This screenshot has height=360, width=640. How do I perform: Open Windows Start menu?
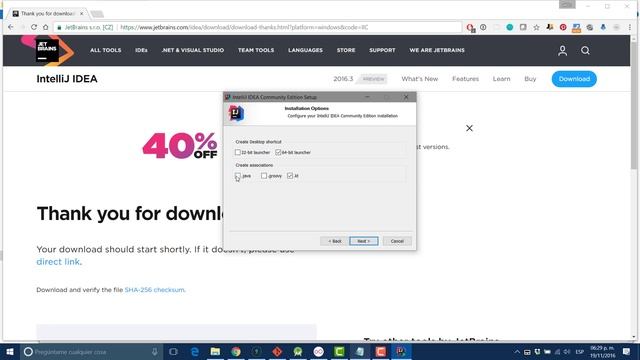point(10,351)
